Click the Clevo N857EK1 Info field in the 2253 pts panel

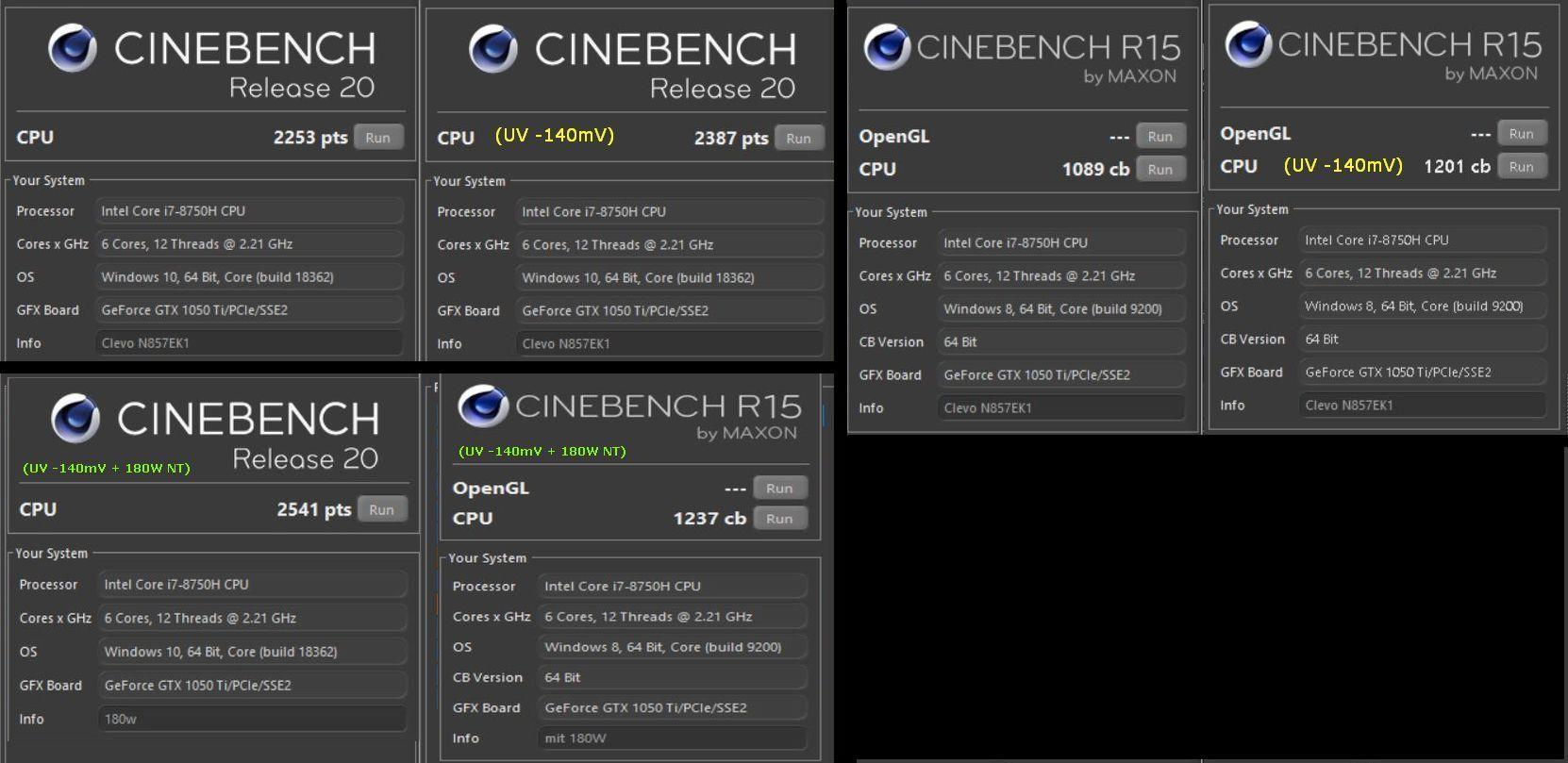click(249, 343)
